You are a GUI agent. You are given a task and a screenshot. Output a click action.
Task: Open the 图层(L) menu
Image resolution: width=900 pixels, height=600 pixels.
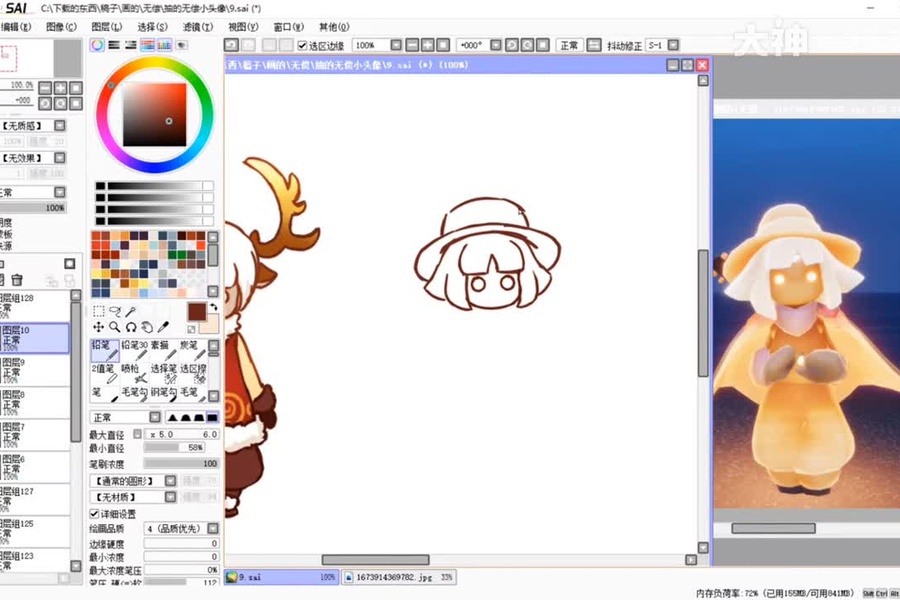pyautogui.click(x=107, y=27)
